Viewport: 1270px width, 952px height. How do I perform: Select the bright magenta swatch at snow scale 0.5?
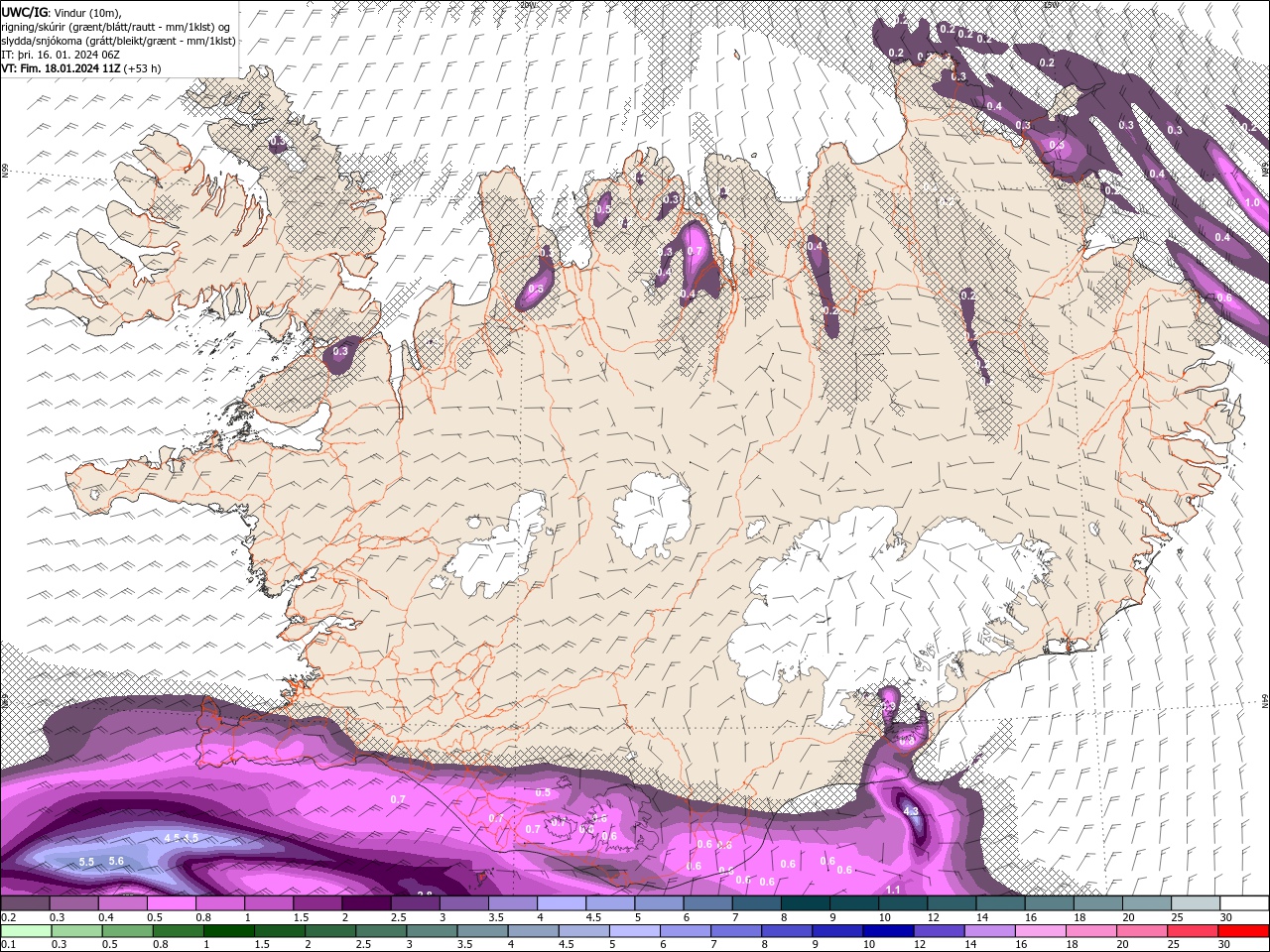pyautogui.click(x=171, y=902)
